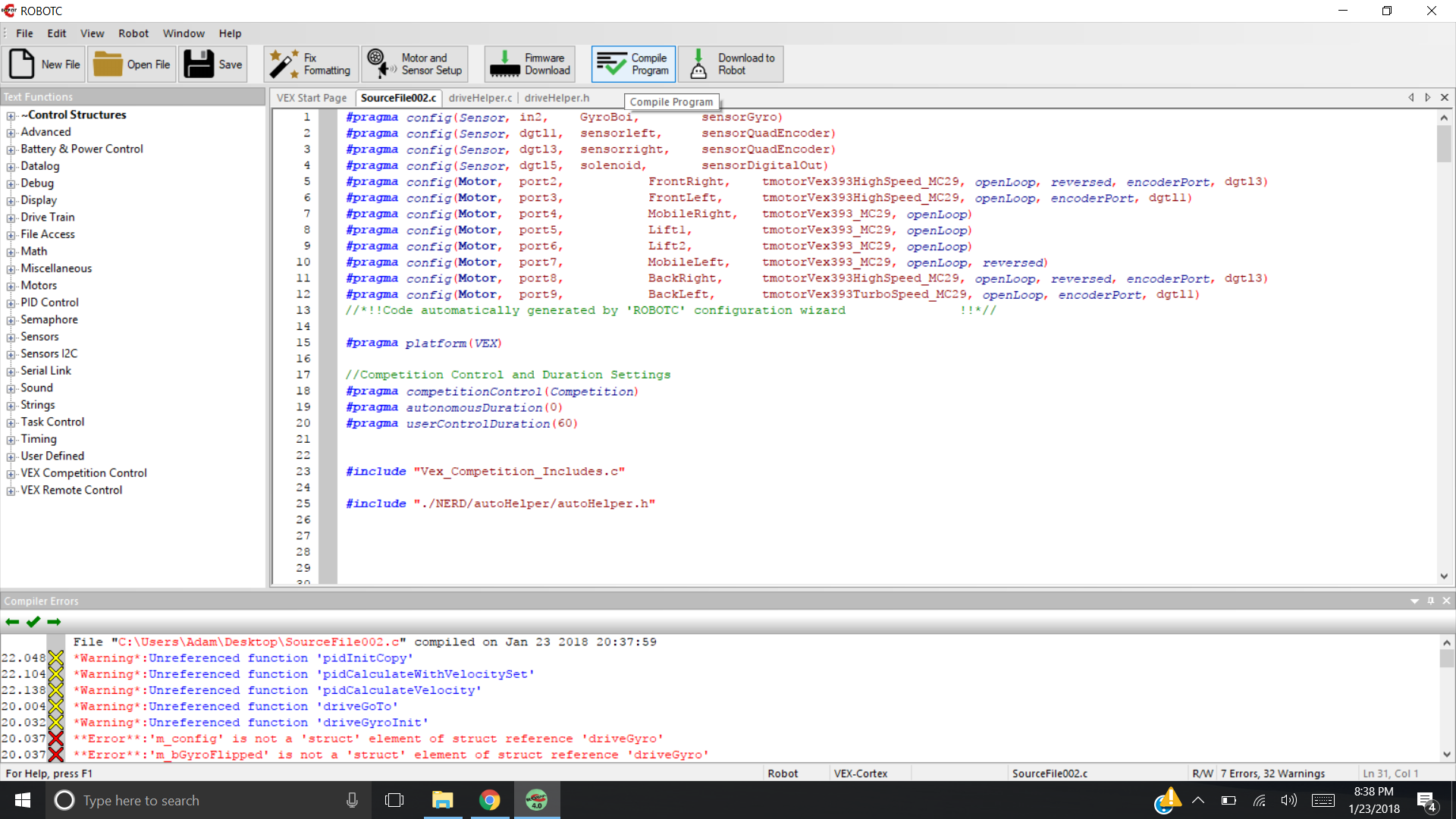The image size is (1456, 819).
Task: Click the driveGoTo warning message line
Action: pos(236,706)
